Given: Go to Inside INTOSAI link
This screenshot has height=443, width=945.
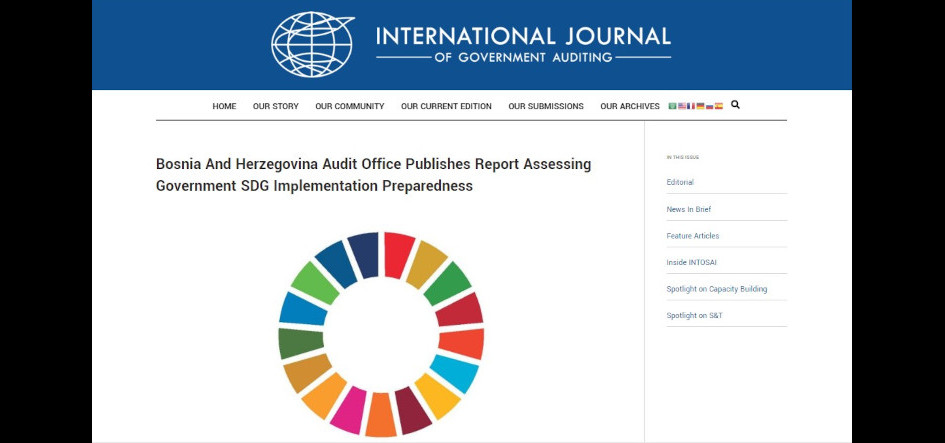Looking at the screenshot, I should (691, 262).
